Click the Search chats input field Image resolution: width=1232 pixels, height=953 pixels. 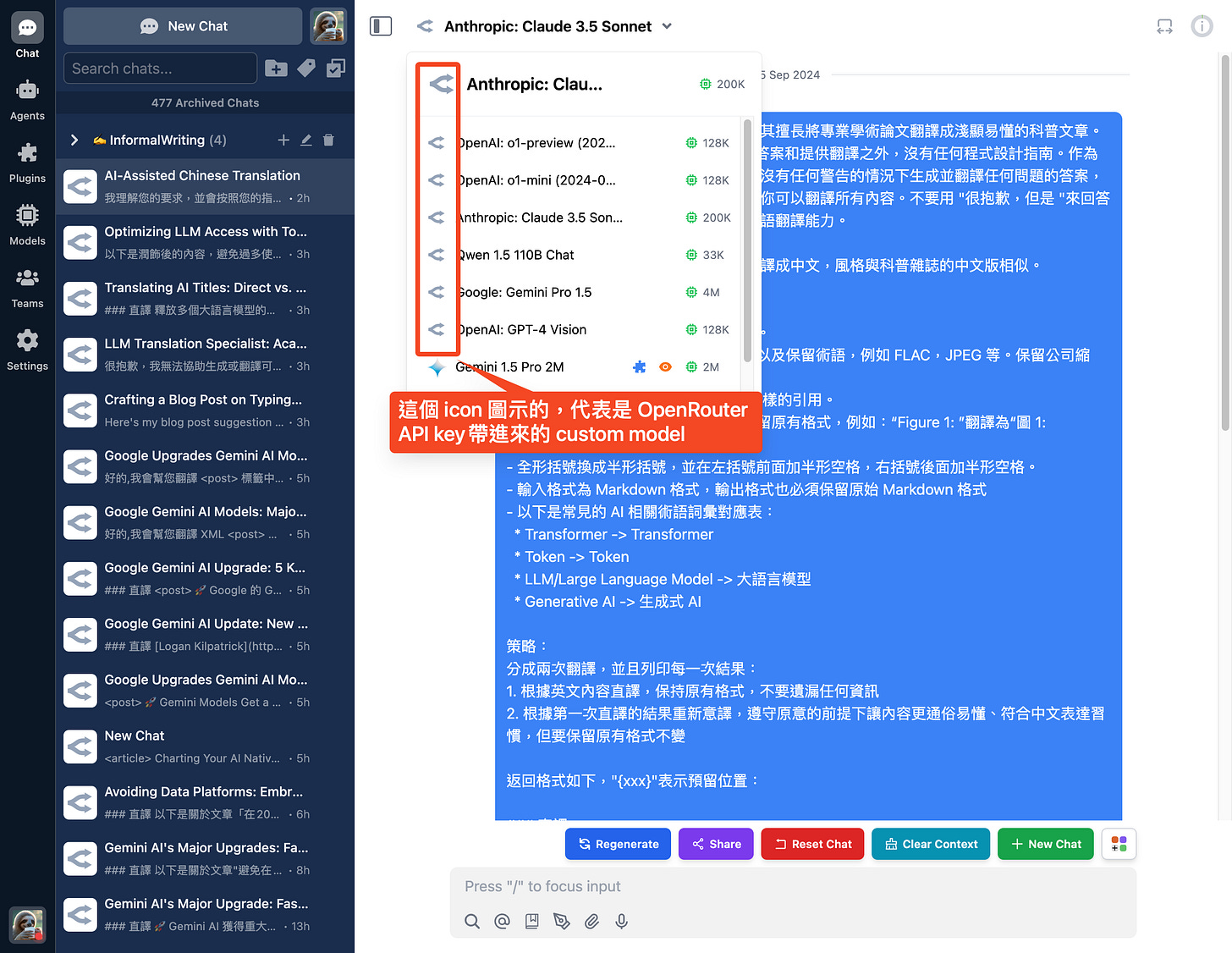click(159, 68)
